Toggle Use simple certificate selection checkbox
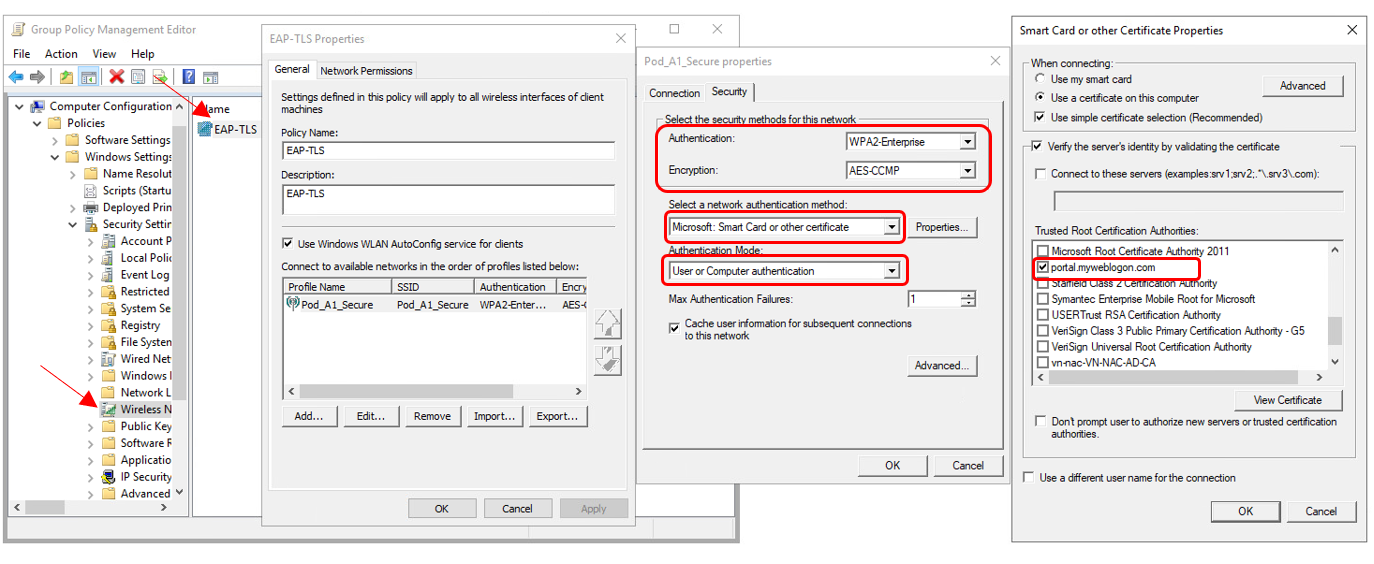This screenshot has width=1374, height=564. pyautogui.click(x=1039, y=118)
